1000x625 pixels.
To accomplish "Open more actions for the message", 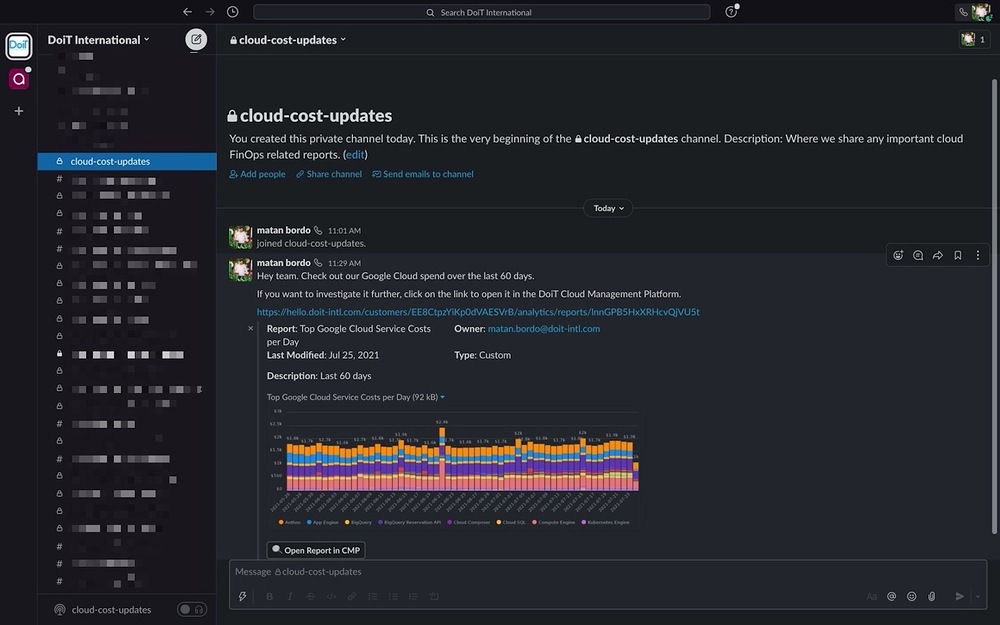I will point(978,255).
